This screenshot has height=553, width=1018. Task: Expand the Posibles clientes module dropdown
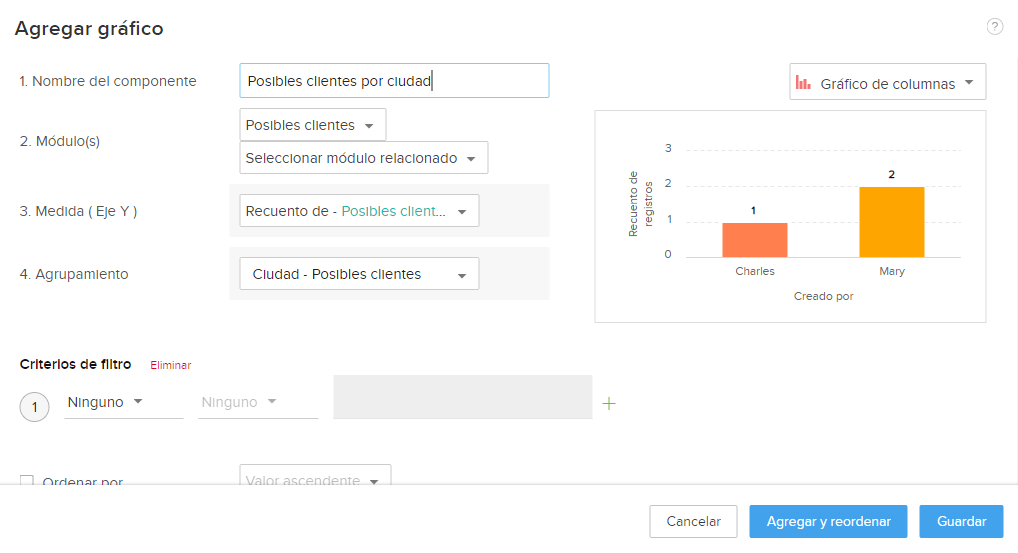(312, 125)
